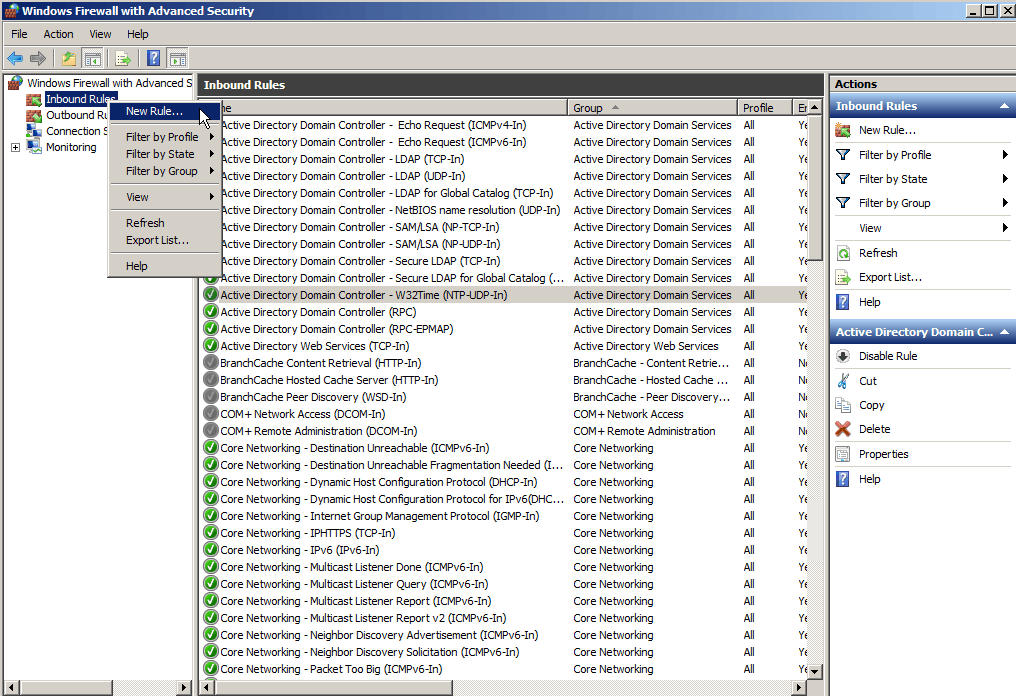Click the Export List icon in Actions pane
This screenshot has height=696, width=1016.
coord(843,277)
